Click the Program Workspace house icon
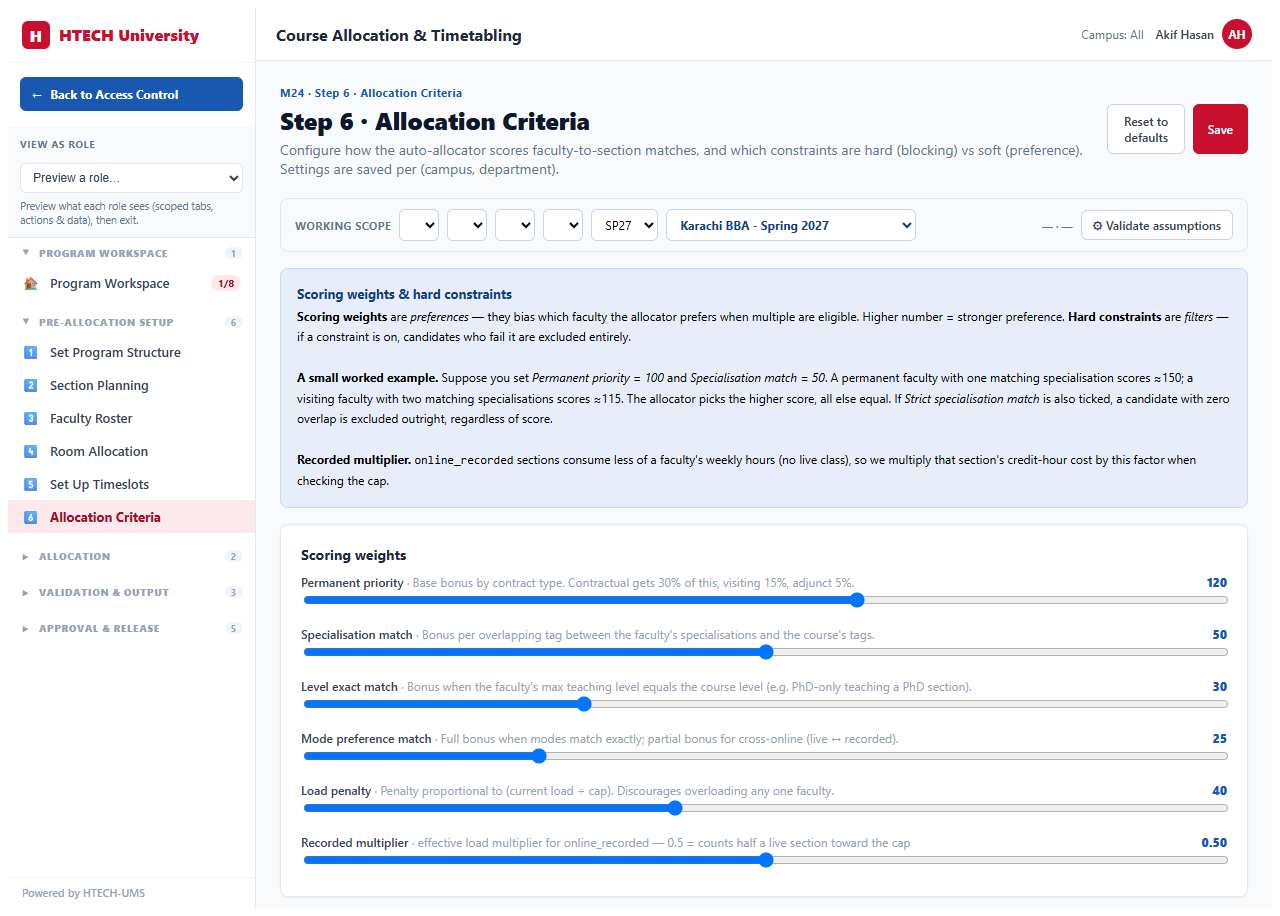 point(30,283)
